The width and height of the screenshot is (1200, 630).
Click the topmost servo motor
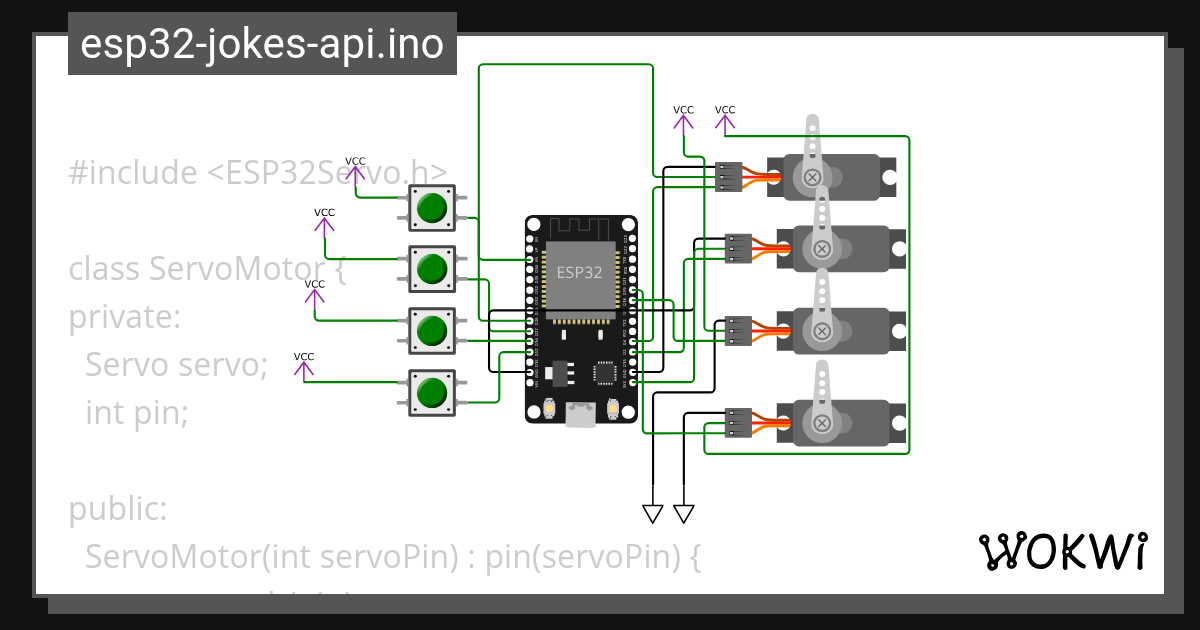(x=830, y=175)
